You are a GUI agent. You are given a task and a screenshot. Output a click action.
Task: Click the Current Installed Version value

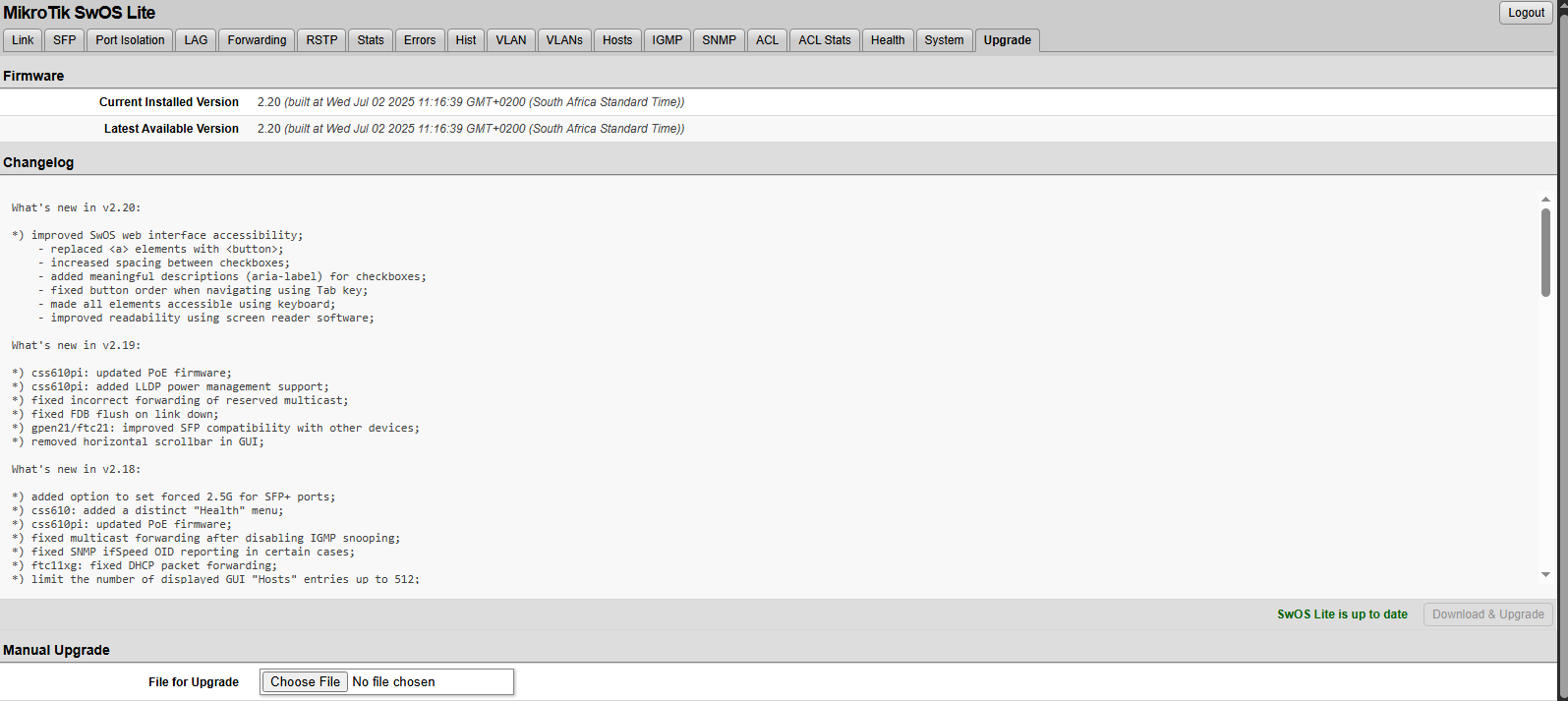(471, 102)
